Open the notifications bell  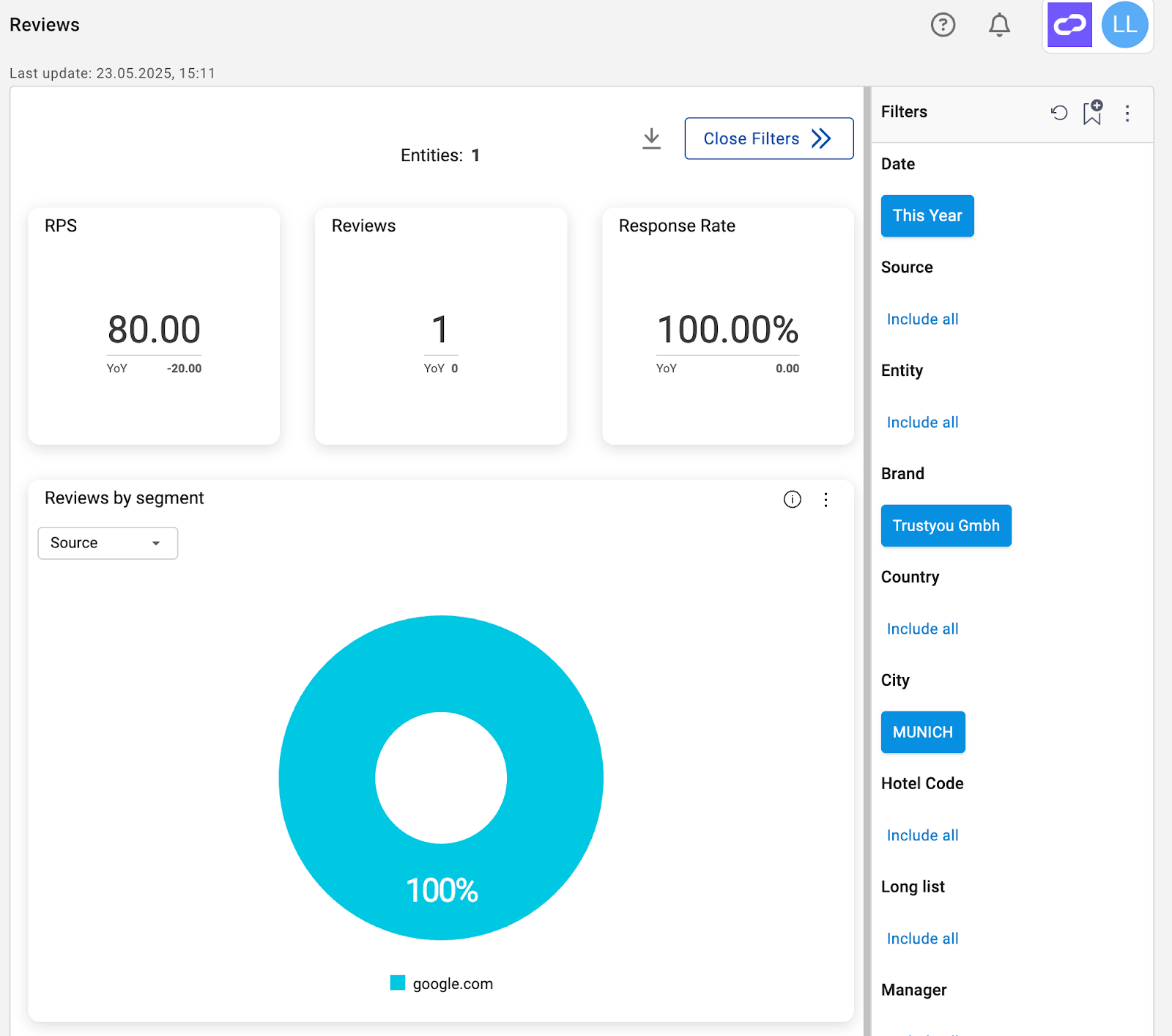(999, 25)
